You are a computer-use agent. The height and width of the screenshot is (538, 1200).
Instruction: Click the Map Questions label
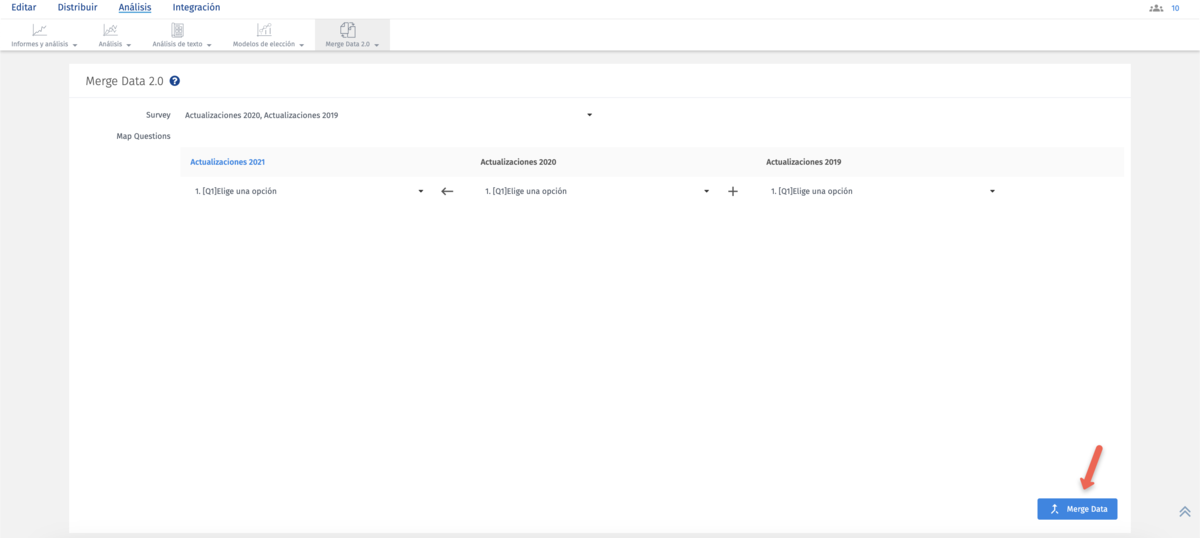(x=144, y=136)
